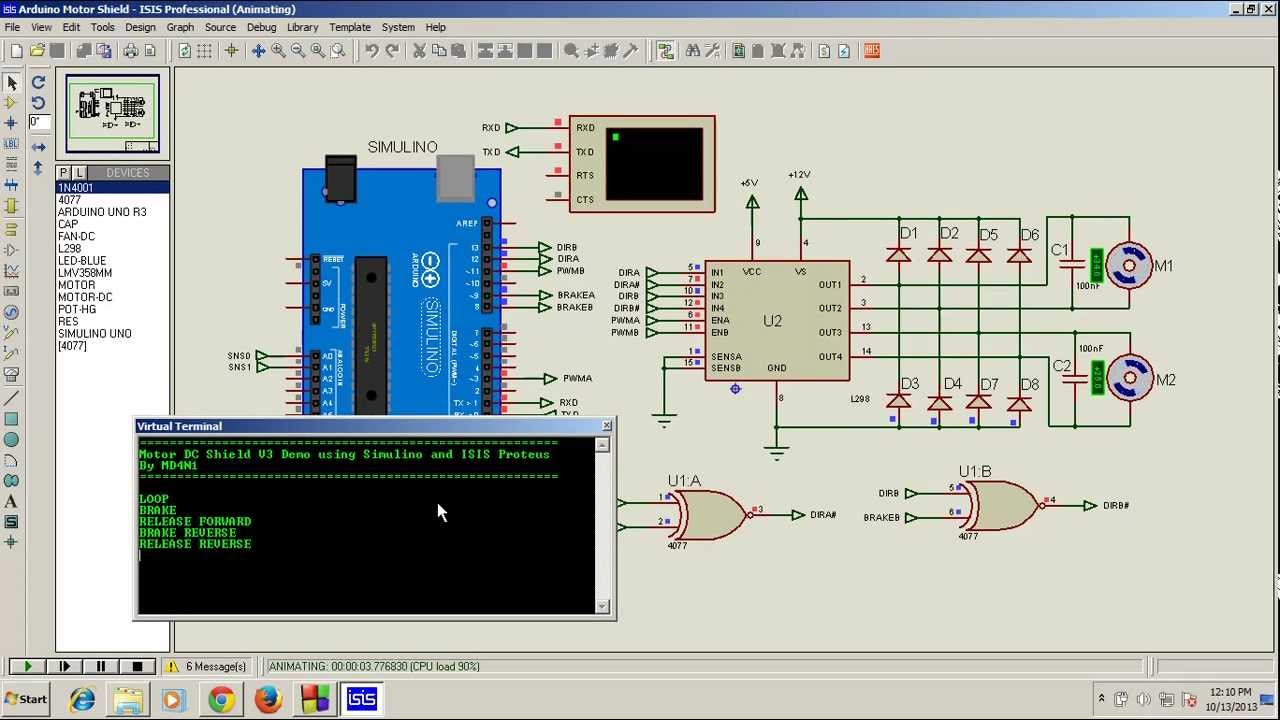Image resolution: width=1280 pixels, height=720 pixels.
Task: Select 1N4001 in the devices list
Action: (x=112, y=188)
